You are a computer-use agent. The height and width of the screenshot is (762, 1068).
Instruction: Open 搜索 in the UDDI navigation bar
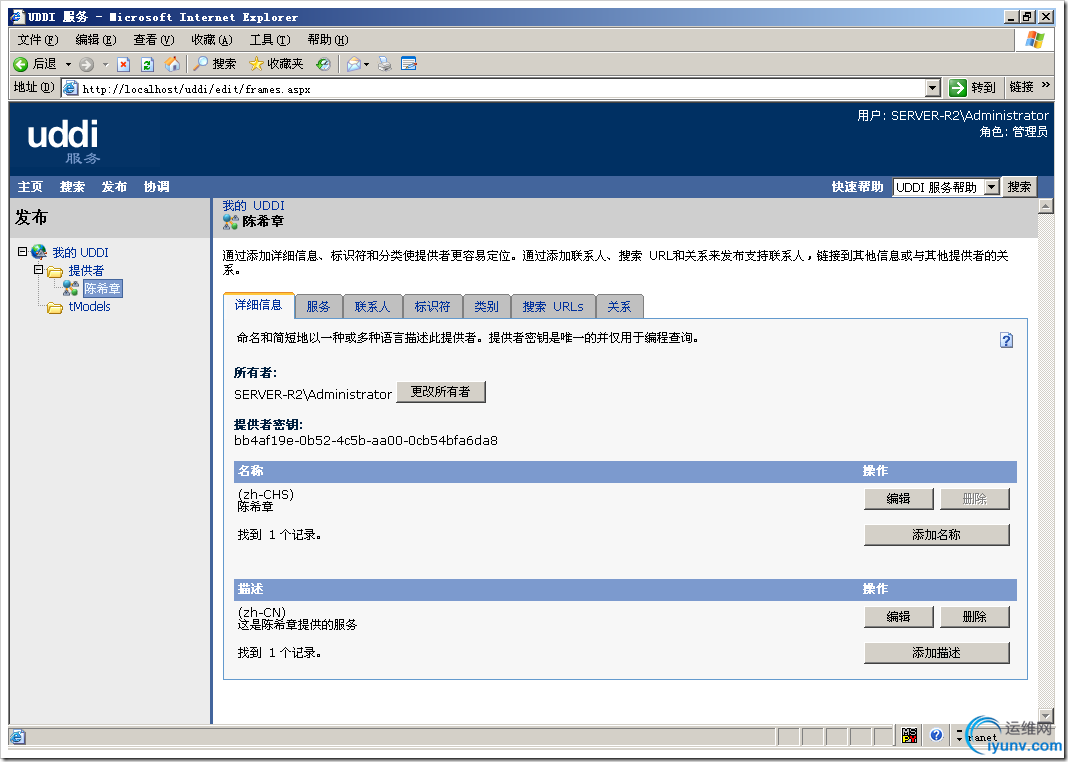click(x=72, y=187)
